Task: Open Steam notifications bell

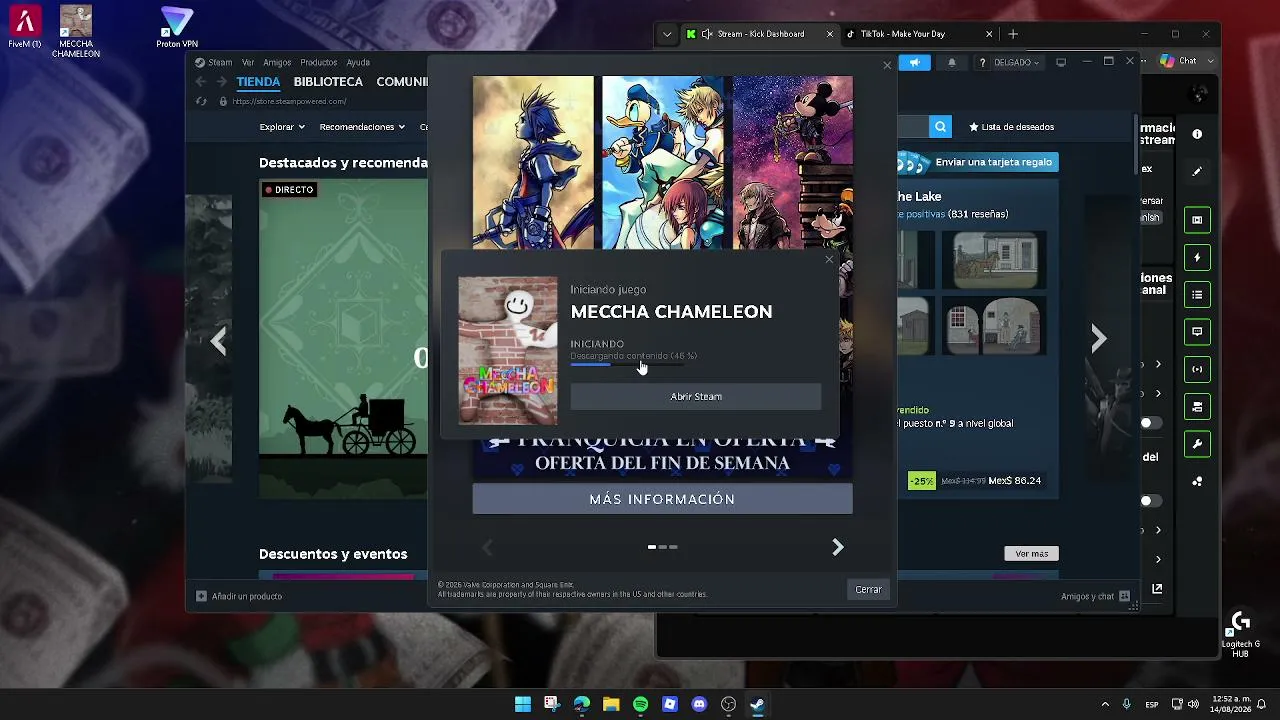Action: 951,62
